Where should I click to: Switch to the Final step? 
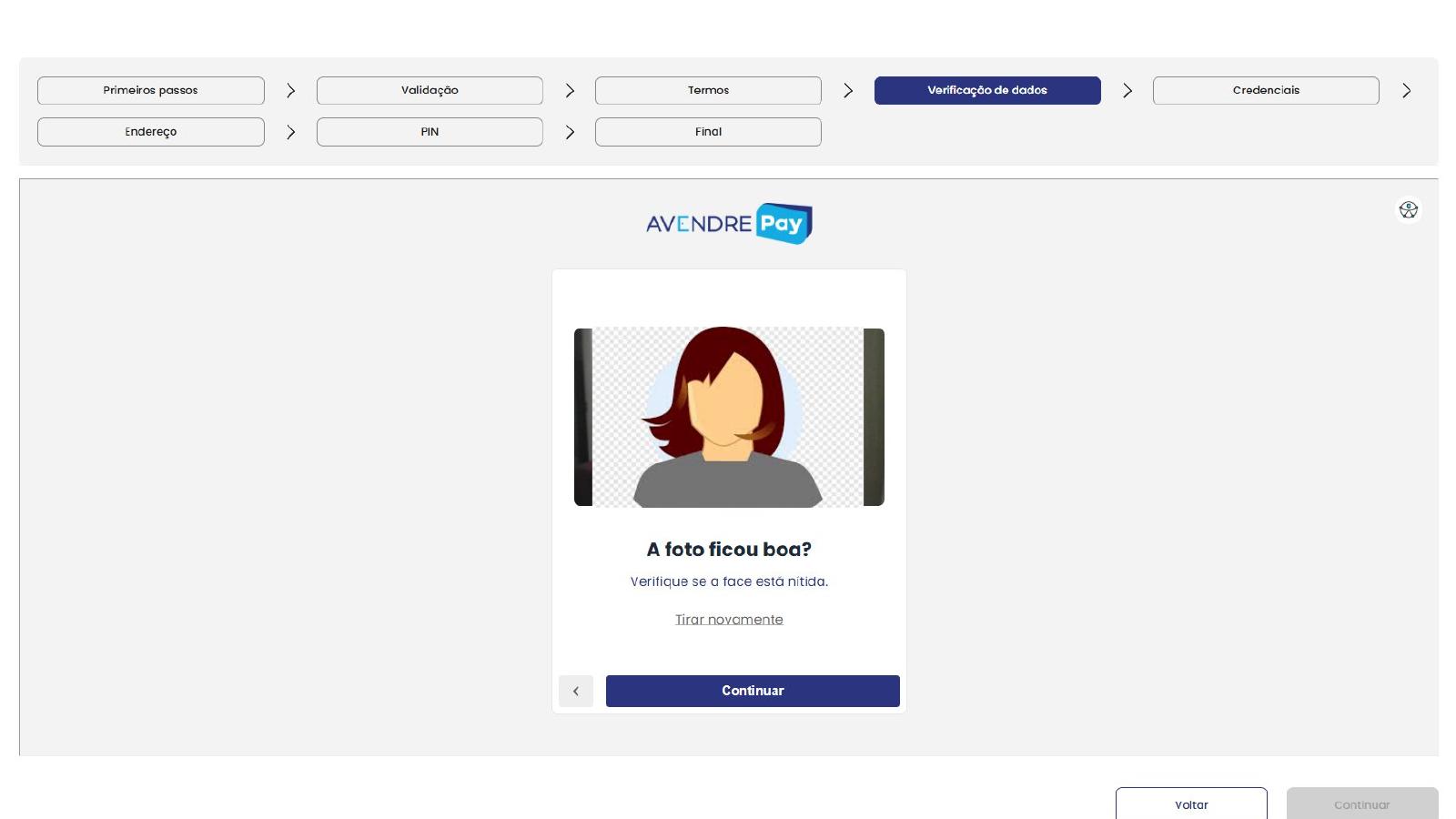coord(708,132)
